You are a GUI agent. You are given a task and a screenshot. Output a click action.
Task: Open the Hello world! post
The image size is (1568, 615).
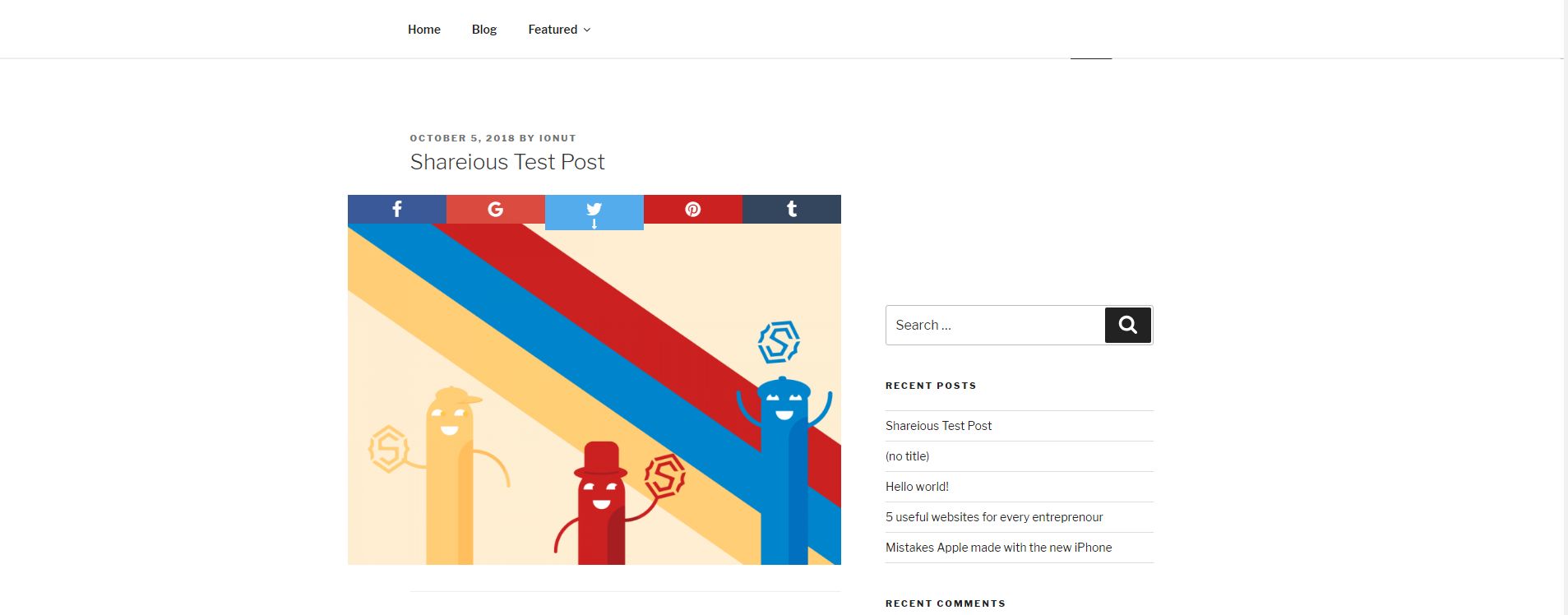coord(917,487)
